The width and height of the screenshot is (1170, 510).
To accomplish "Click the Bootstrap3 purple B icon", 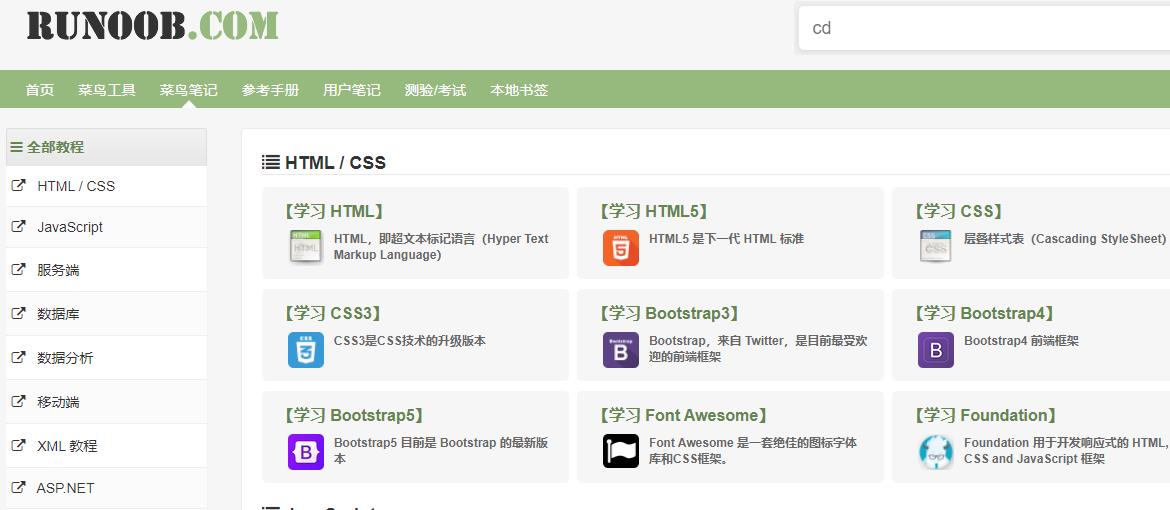I will point(621,349).
